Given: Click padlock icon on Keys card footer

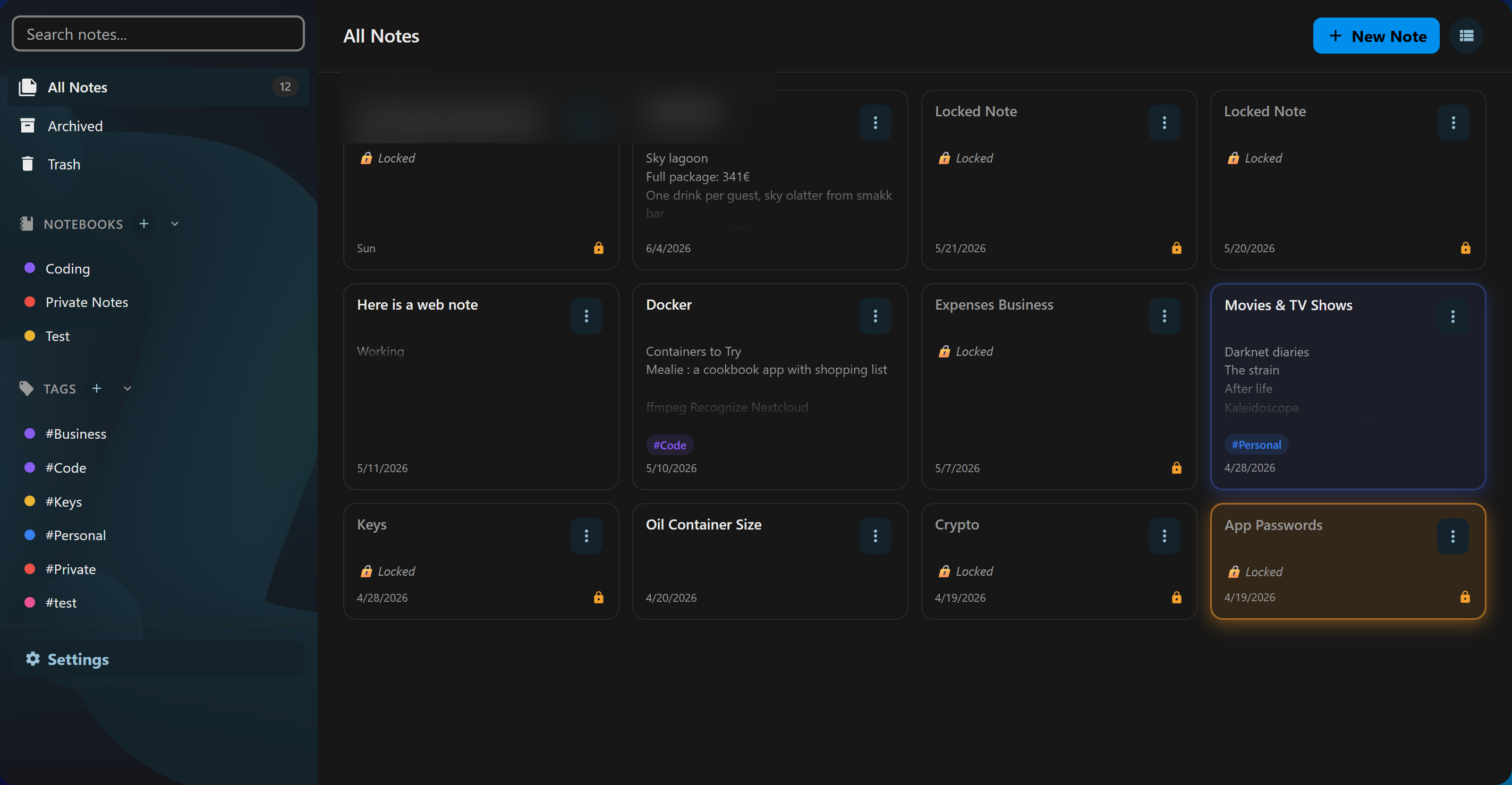Looking at the screenshot, I should (x=598, y=598).
